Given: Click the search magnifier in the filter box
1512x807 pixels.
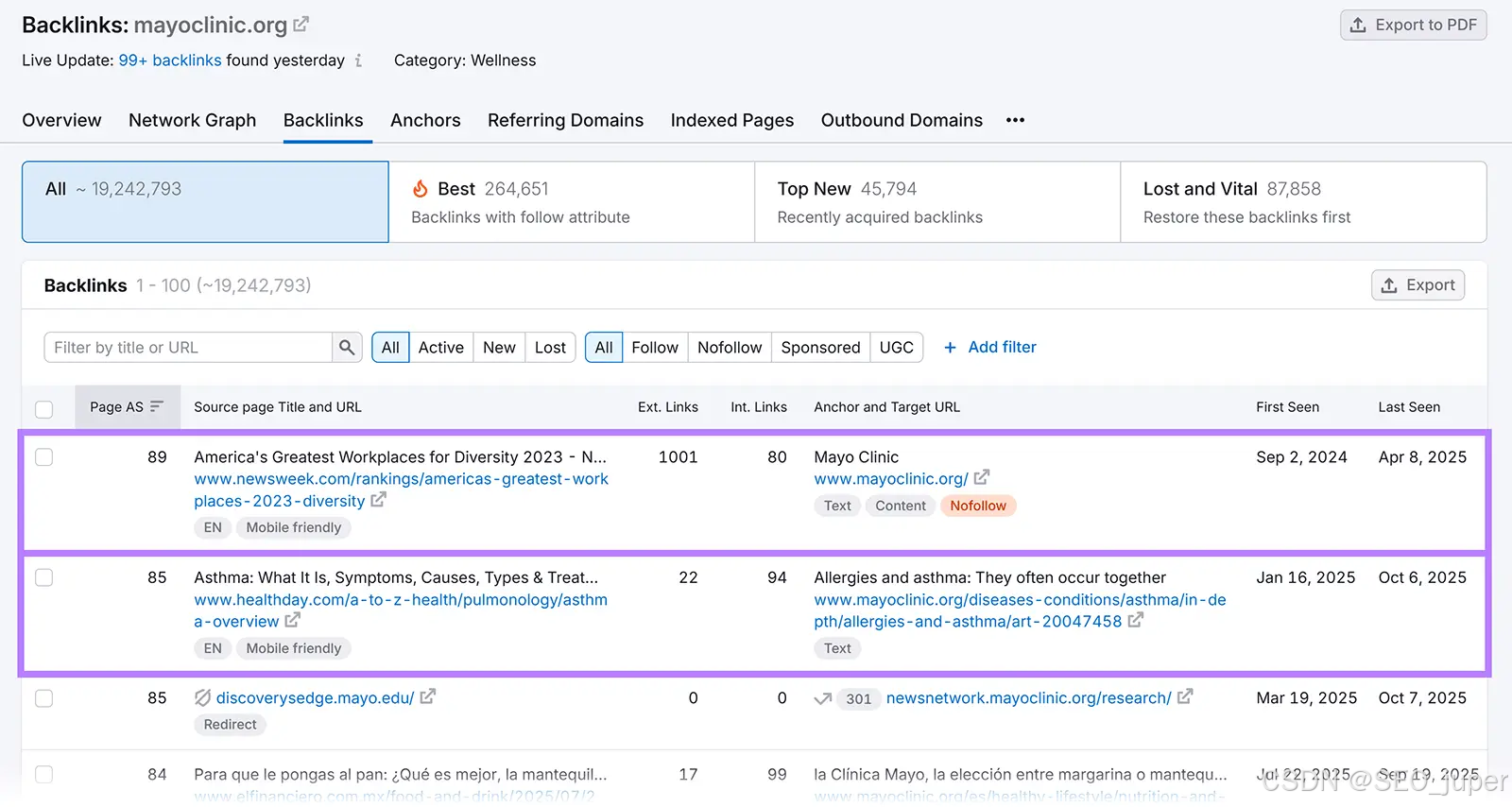Looking at the screenshot, I should point(347,348).
